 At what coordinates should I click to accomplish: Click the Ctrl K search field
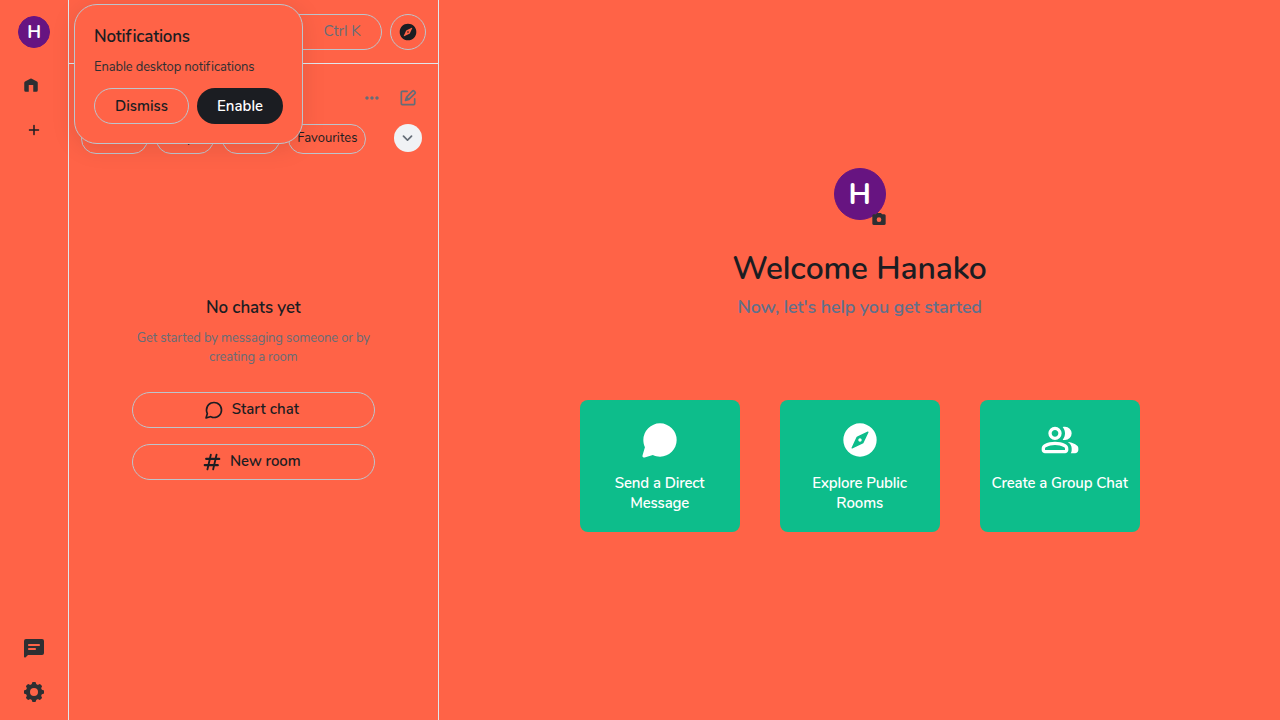pyautogui.click(x=341, y=32)
